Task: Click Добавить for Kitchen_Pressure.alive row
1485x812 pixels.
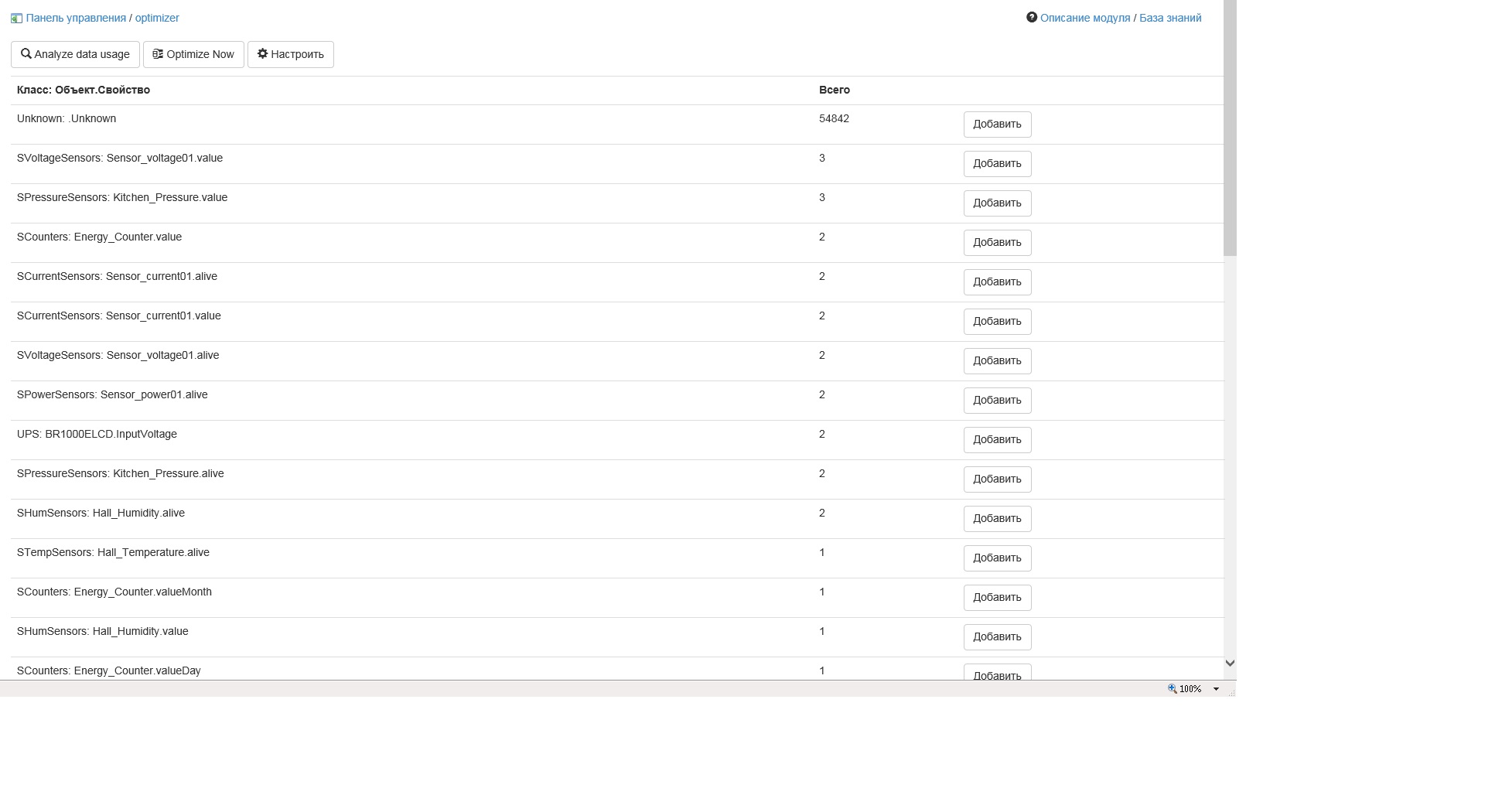Action: click(x=997, y=479)
